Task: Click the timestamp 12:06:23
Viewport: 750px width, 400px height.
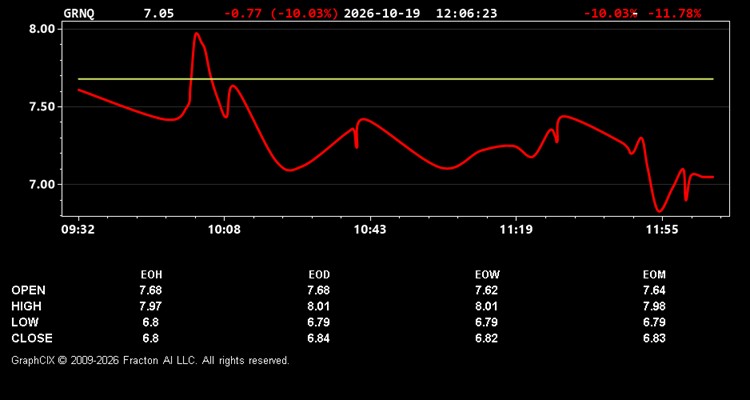Action: (x=466, y=13)
